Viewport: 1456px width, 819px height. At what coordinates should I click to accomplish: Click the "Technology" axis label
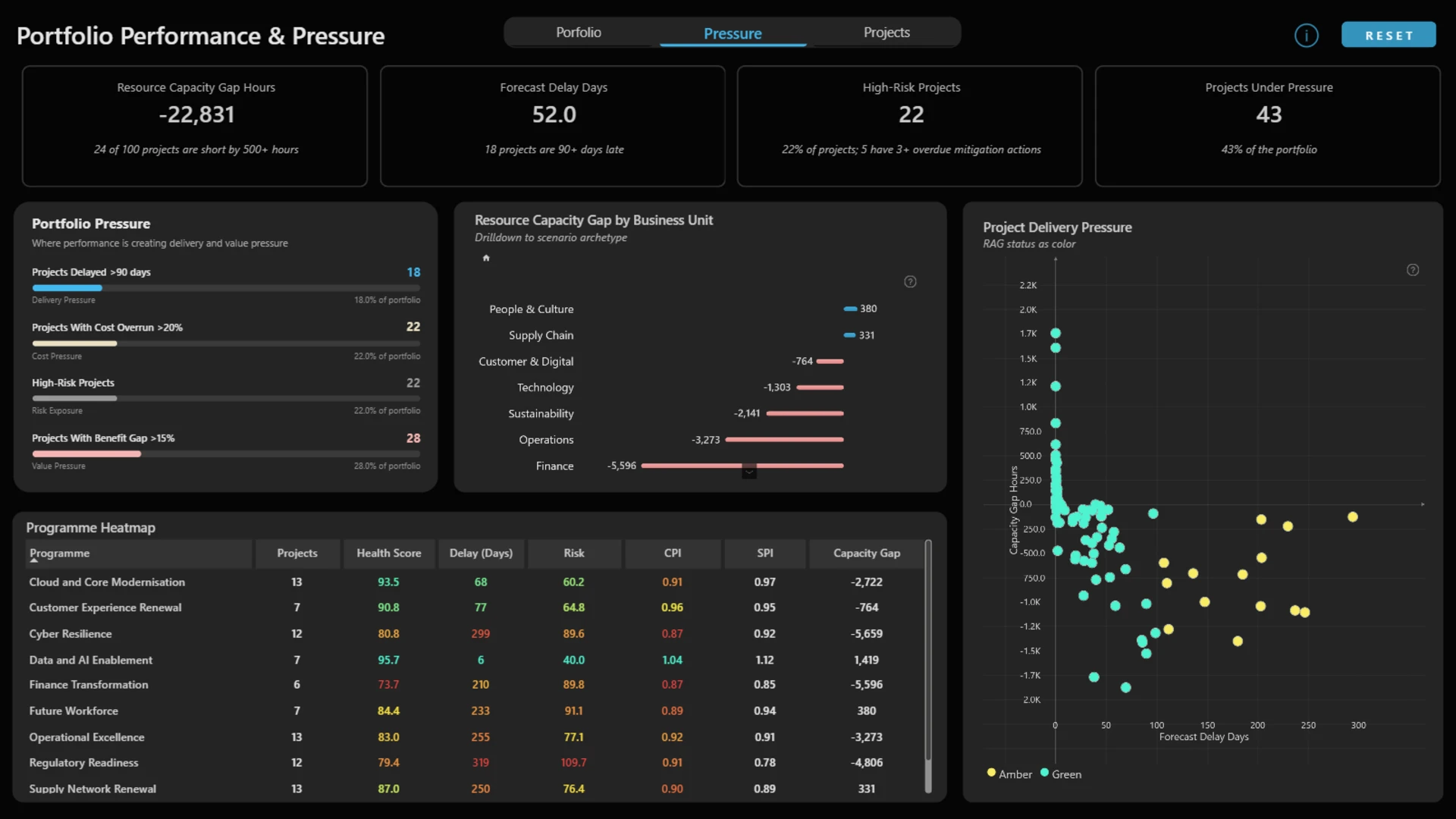545,388
